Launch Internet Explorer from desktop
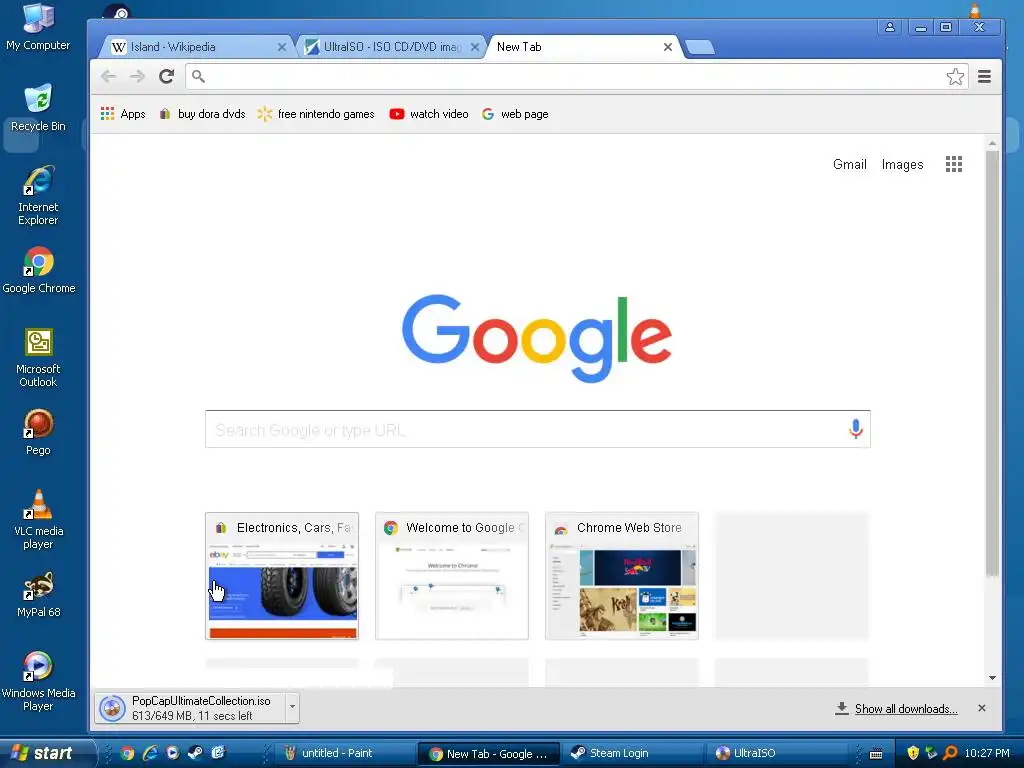Image resolution: width=1024 pixels, height=768 pixels. (38, 195)
